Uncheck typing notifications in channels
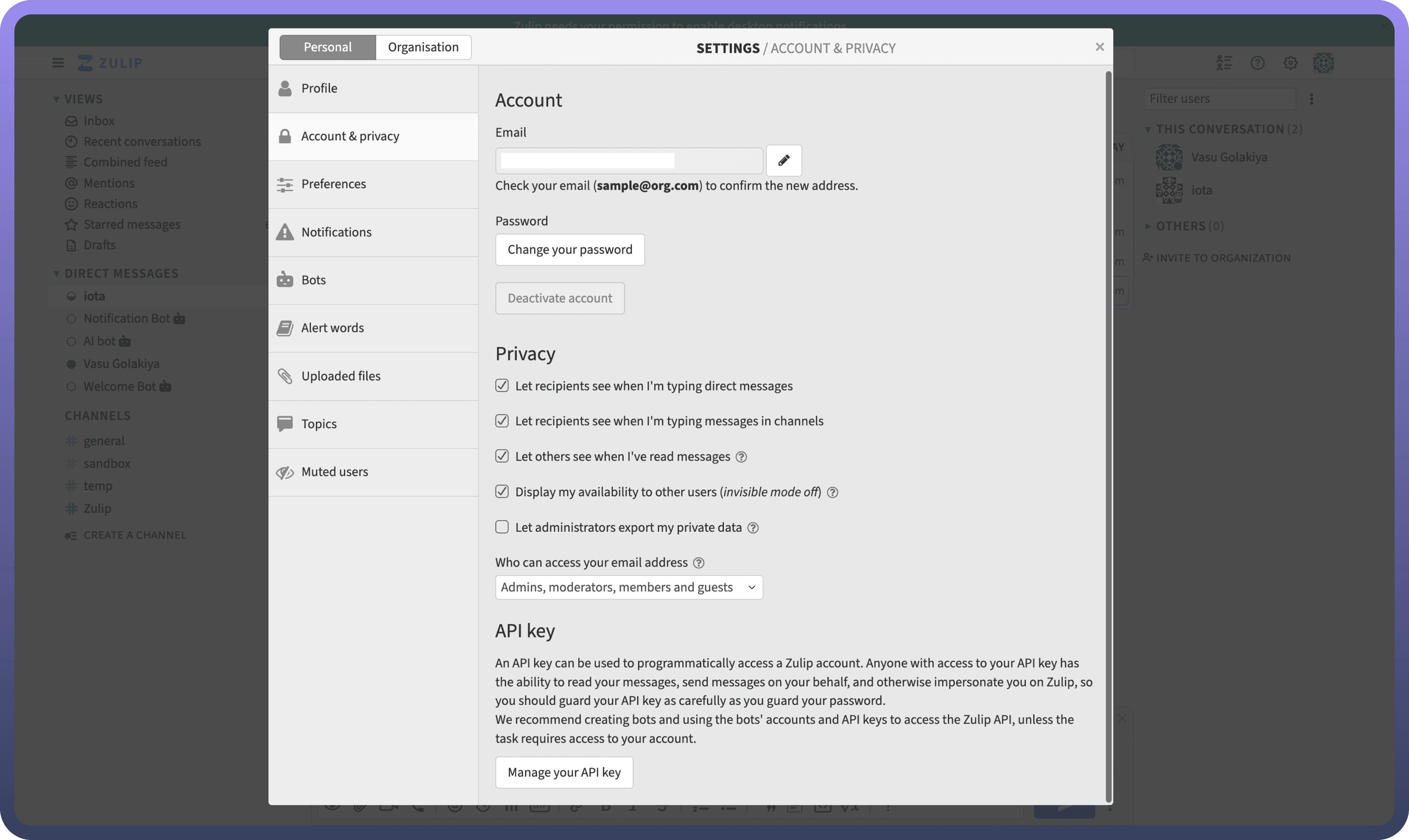 (502, 421)
